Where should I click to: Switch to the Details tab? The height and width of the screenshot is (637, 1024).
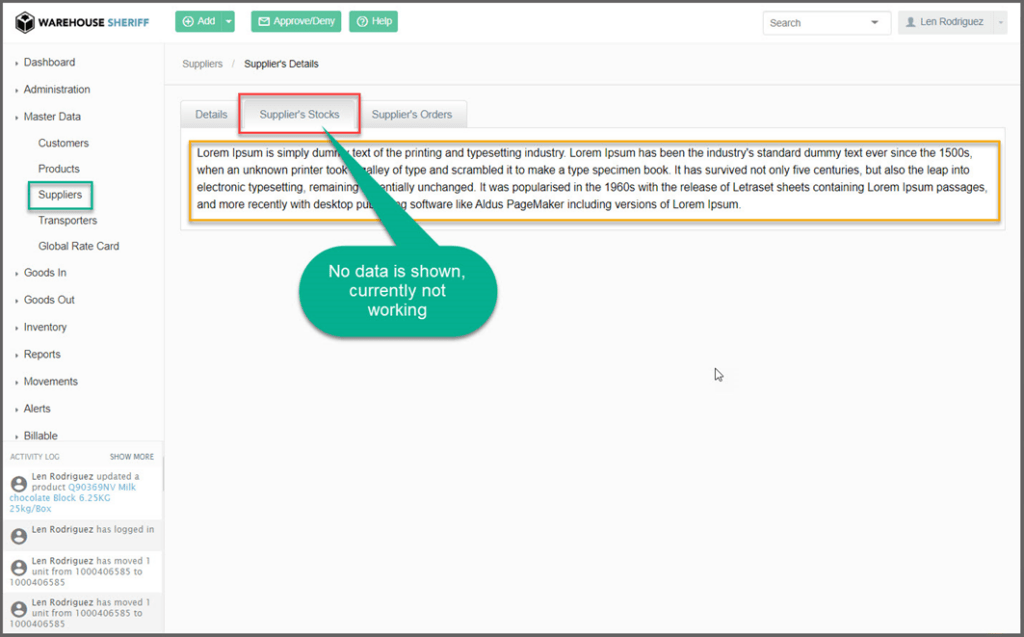pos(211,114)
